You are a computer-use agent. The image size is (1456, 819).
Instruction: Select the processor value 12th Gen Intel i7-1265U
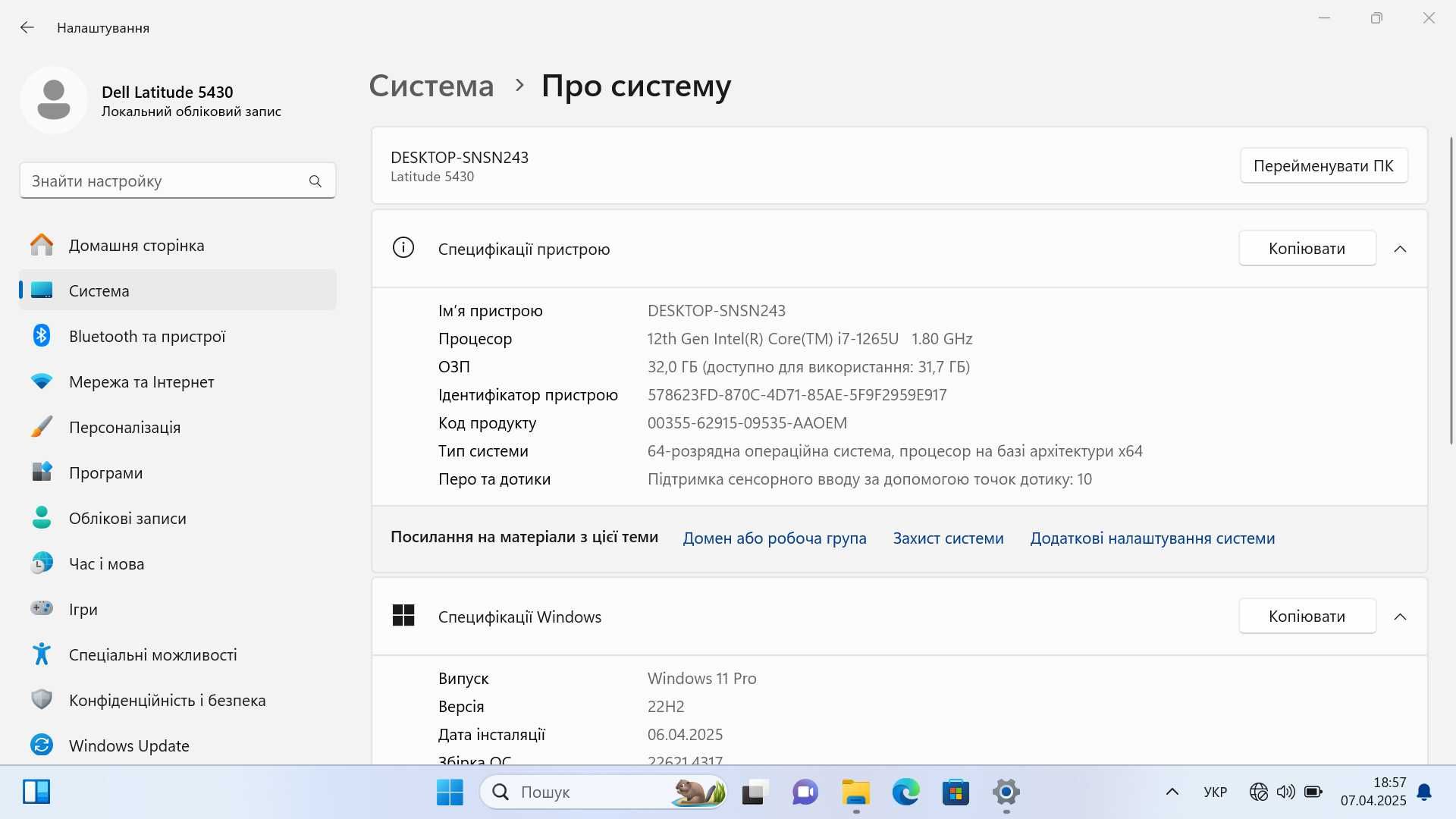(x=810, y=339)
